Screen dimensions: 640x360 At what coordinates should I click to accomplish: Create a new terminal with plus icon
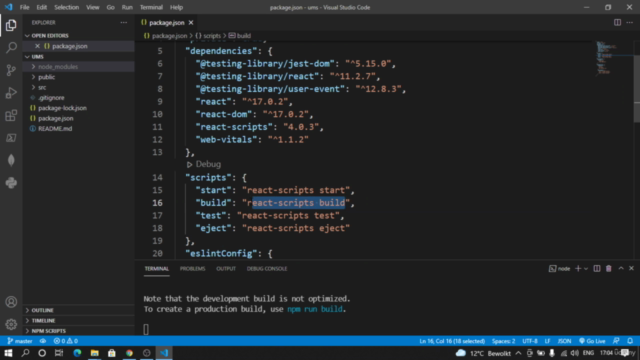tap(578, 269)
